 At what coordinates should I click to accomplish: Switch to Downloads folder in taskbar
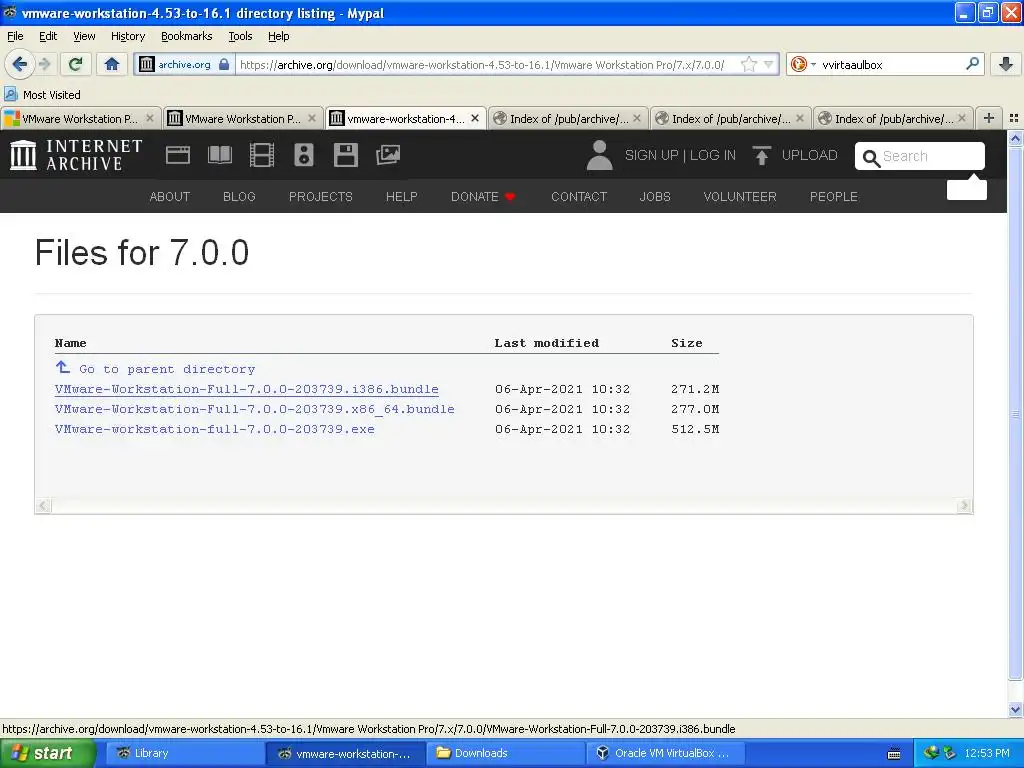[504, 753]
